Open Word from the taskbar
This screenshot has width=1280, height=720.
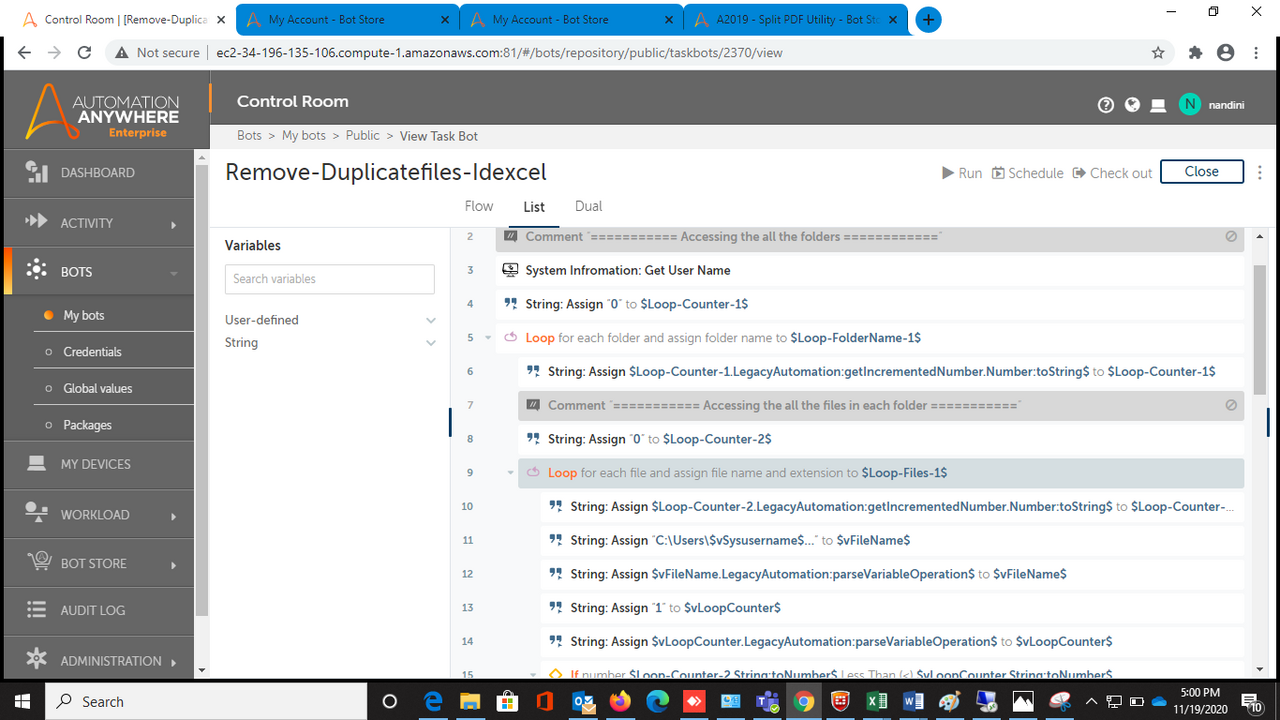coord(913,701)
